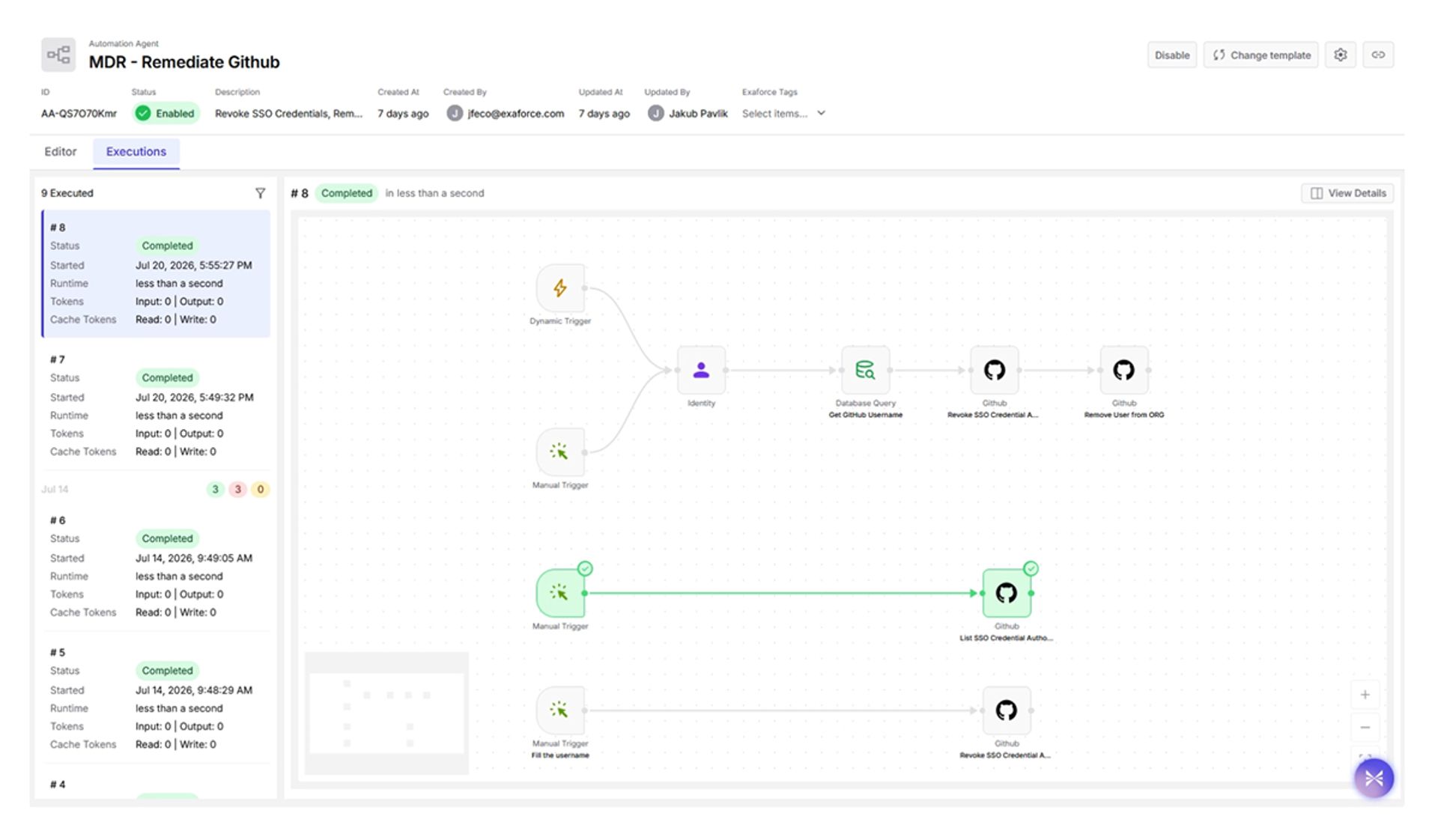
Task: Zoom out with the minus button
Action: coord(1365,728)
